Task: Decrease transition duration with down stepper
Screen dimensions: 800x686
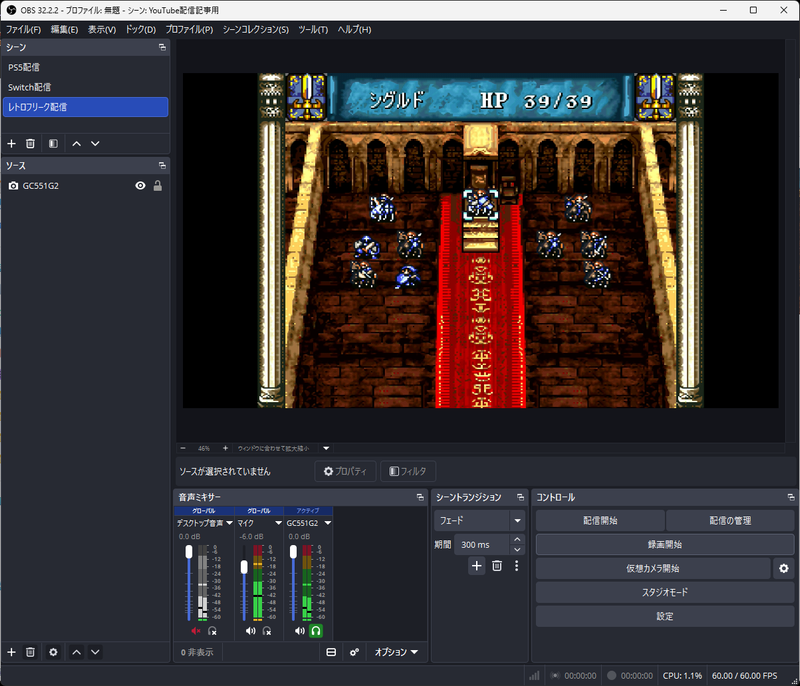Action: tap(517, 550)
